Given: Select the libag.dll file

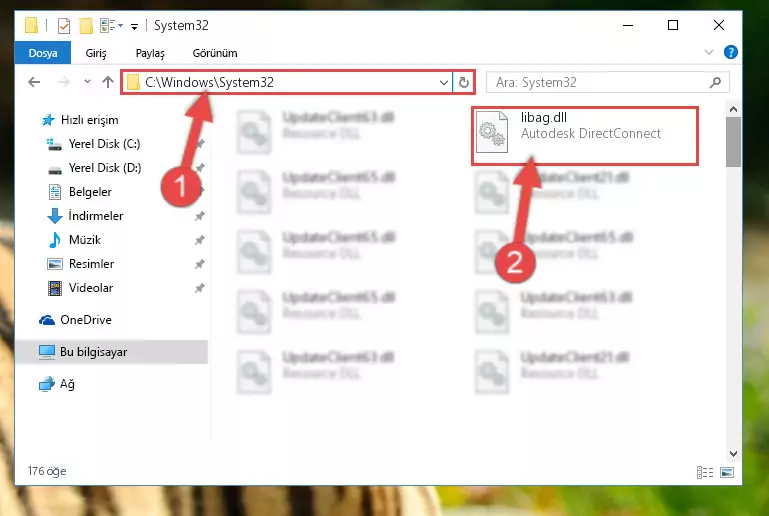Looking at the screenshot, I should [x=585, y=136].
